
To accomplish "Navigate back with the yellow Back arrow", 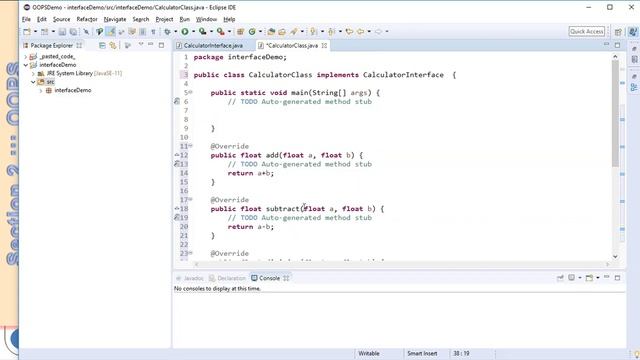I will 360,31.
